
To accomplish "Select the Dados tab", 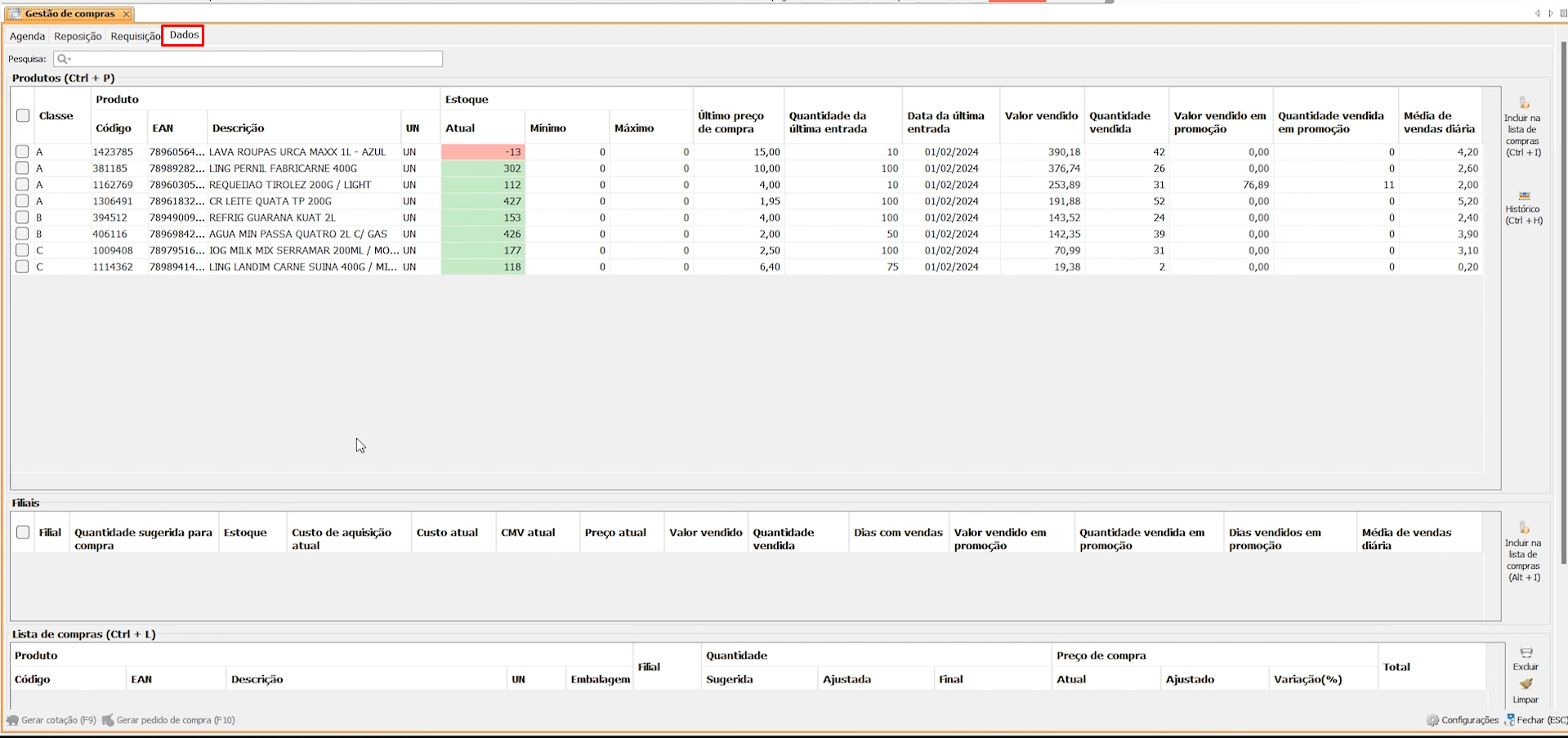I will pyautogui.click(x=184, y=35).
